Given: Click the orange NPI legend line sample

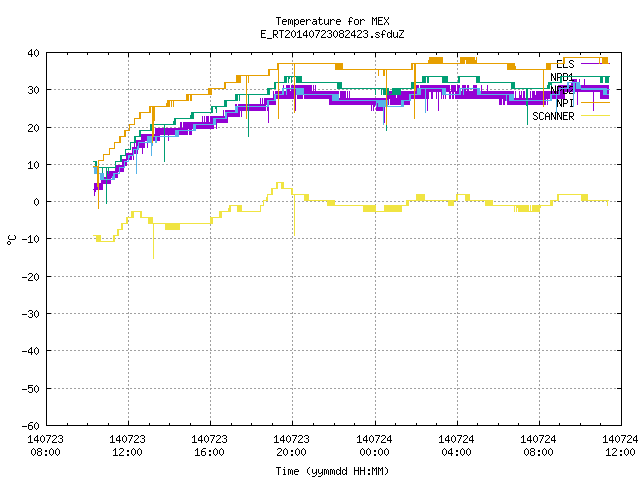Looking at the screenshot, I should click(595, 103).
